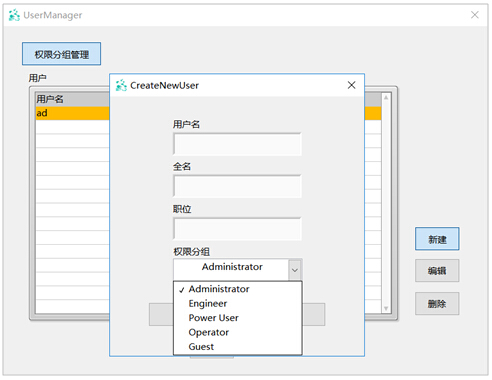Click the 编辑 button
This screenshot has height=380, width=492.
(x=437, y=271)
